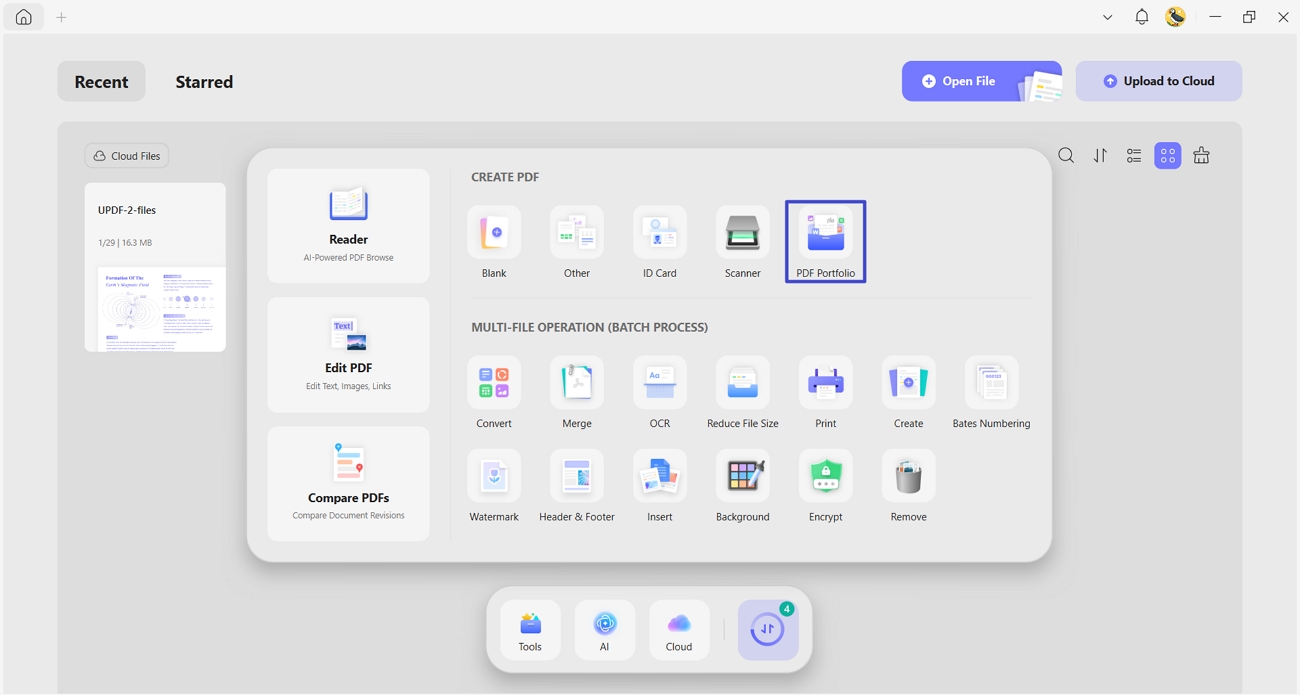Switch to the Starred tab
This screenshot has width=1300, height=695.
[x=204, y=82]
